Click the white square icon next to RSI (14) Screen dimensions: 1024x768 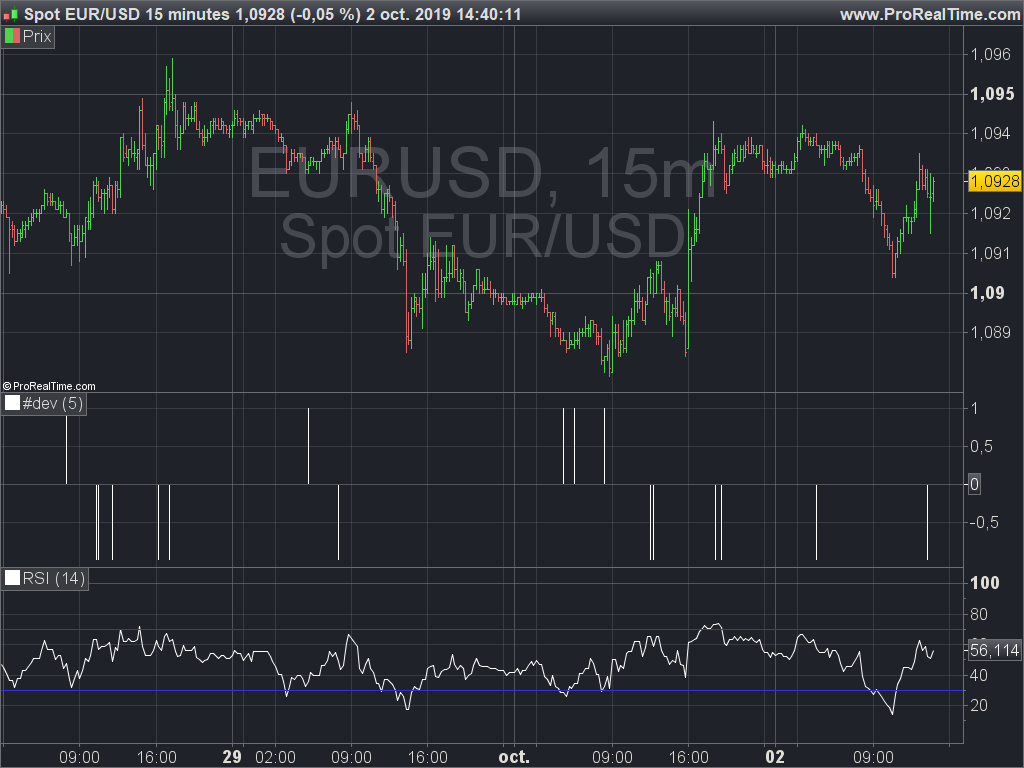coord(12,578)
